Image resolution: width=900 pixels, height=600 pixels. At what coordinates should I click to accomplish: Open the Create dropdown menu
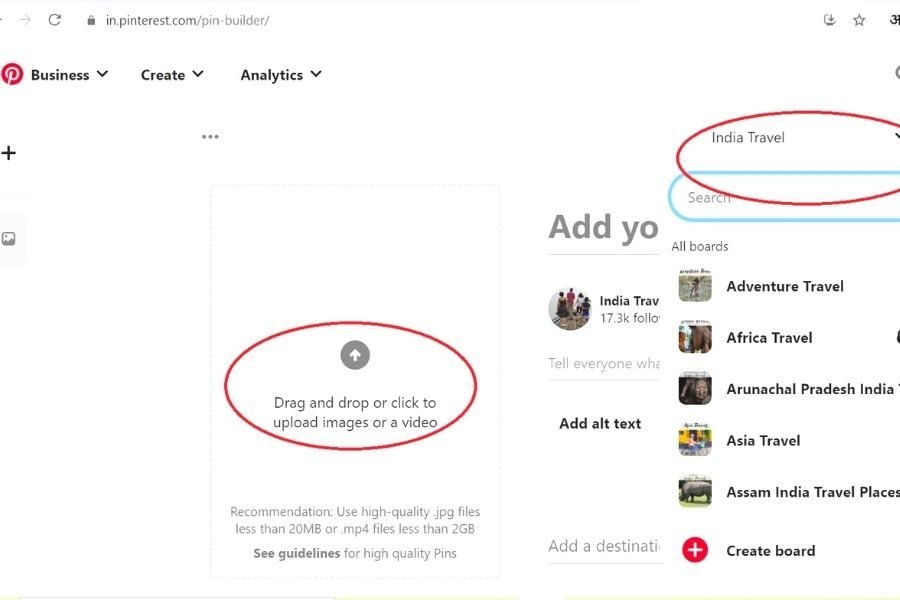click(172, 75)
